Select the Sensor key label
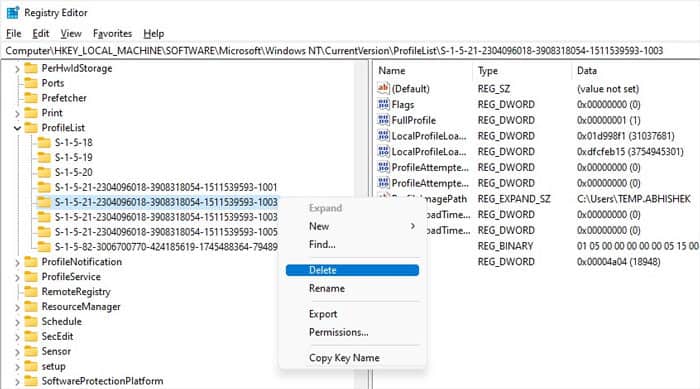The image size is (700, 389). (x=56, y=351)
